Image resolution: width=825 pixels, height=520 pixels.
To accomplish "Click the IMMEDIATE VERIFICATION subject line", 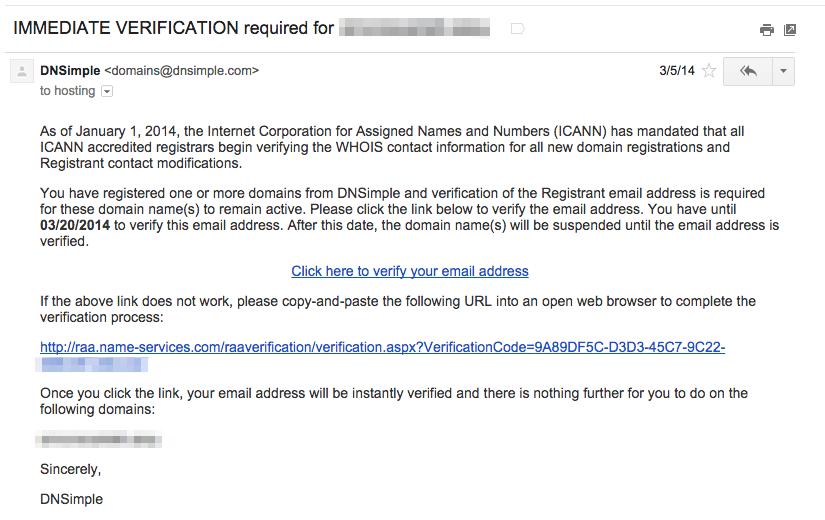I will tap(173, 28).
